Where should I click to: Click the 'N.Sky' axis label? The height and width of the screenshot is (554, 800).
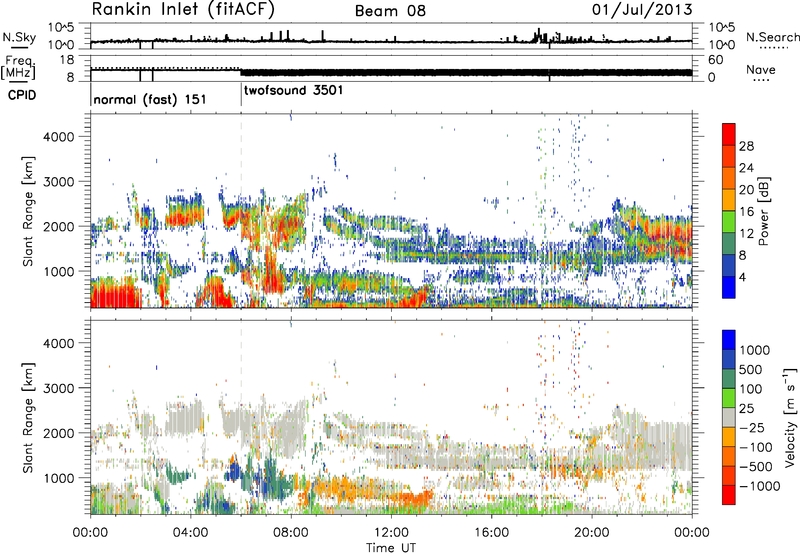tap(19, 37)
